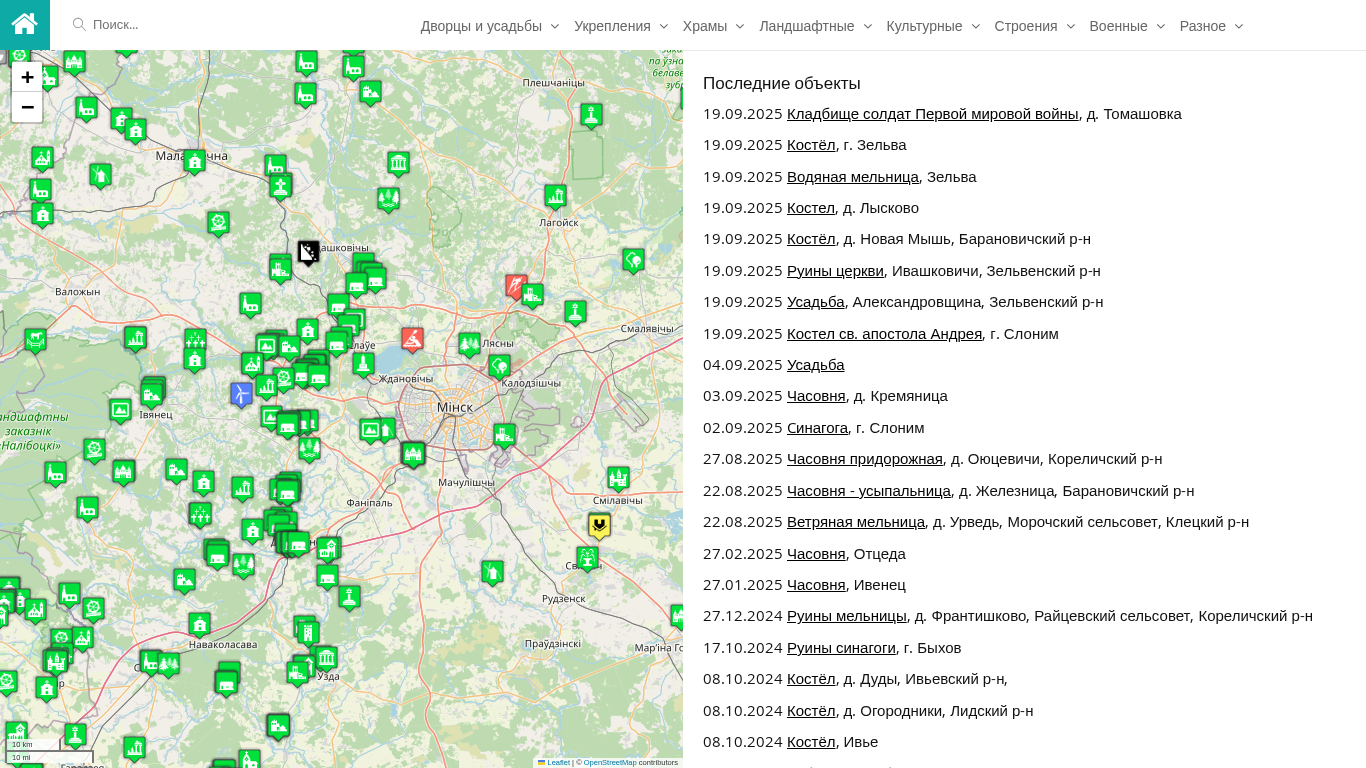Open the Разное menu
The image size is (1366, 768).
point(1210,26)
